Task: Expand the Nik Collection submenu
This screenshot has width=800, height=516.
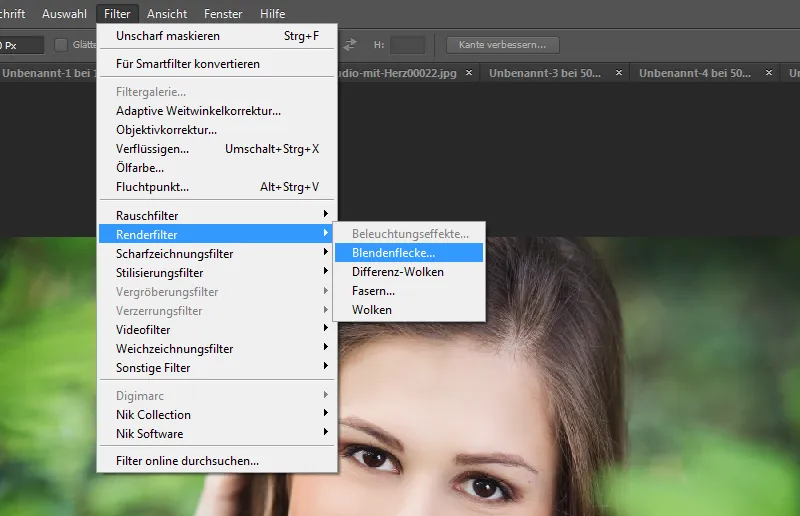Action: click(217, 414)
